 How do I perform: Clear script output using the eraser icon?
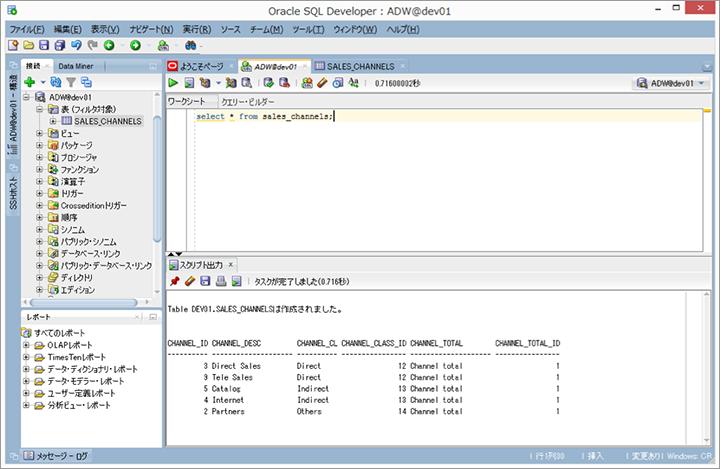[x=189, y=281]
